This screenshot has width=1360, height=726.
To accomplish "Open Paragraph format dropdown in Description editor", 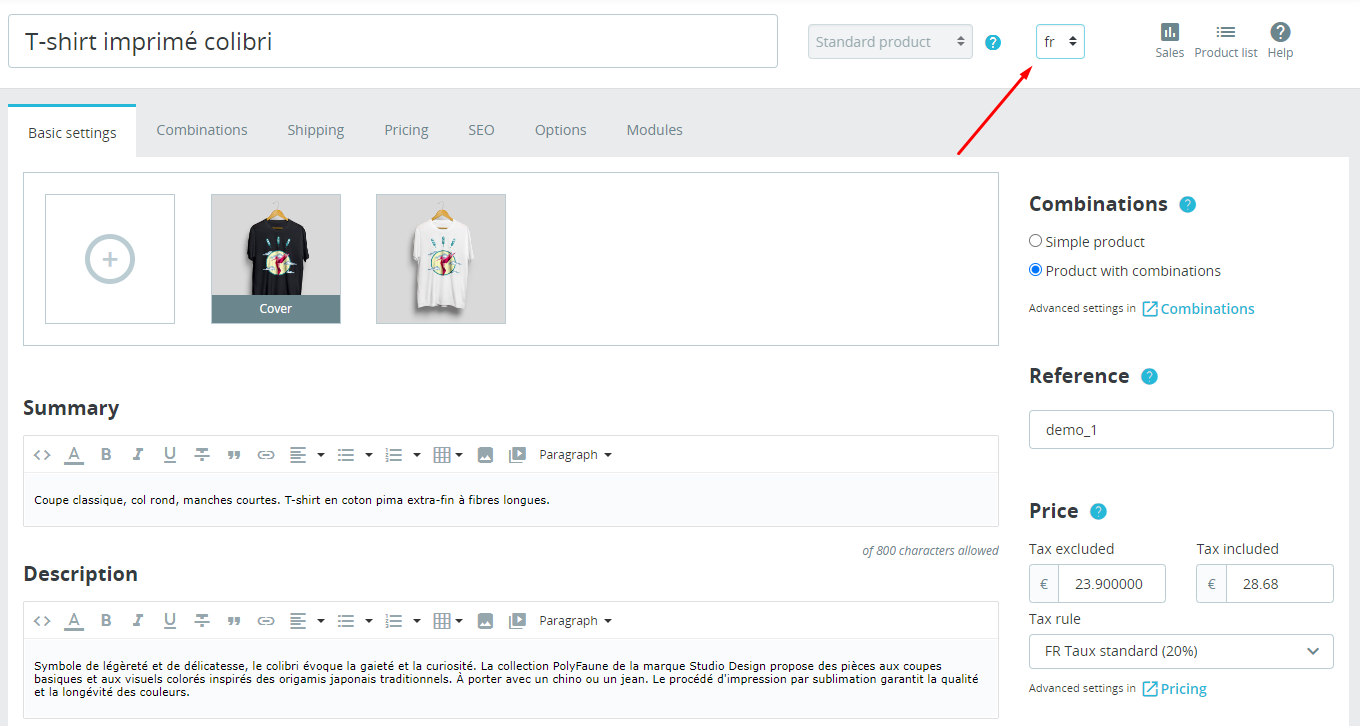I will pos(575,621).
